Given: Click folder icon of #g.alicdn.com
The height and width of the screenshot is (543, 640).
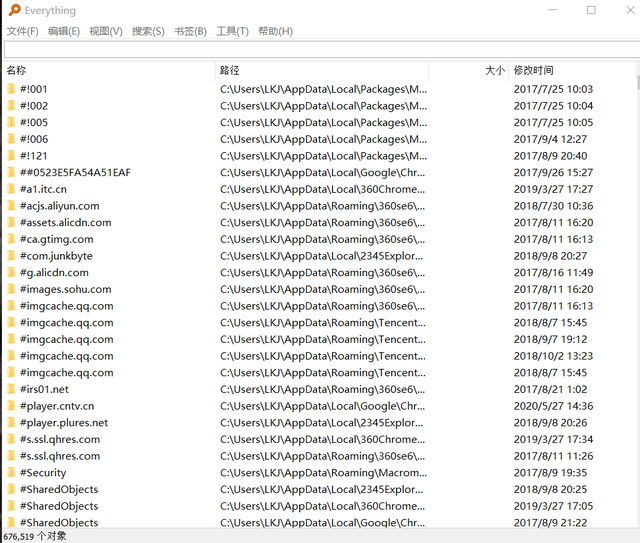Looking at the screenshot, I should click(12, 272).
